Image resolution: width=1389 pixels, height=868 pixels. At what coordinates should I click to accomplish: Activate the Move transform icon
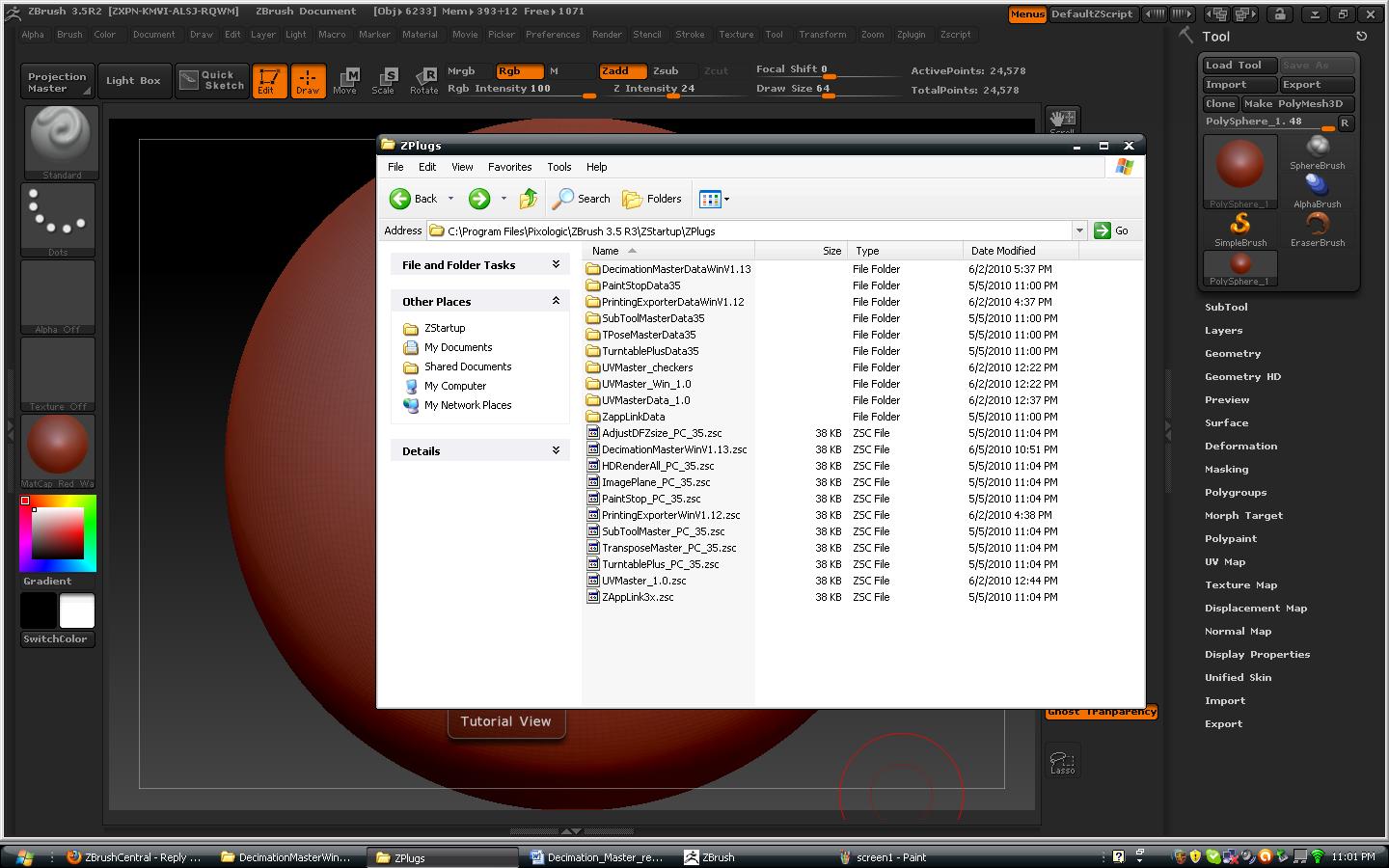(x=345, y=81)
